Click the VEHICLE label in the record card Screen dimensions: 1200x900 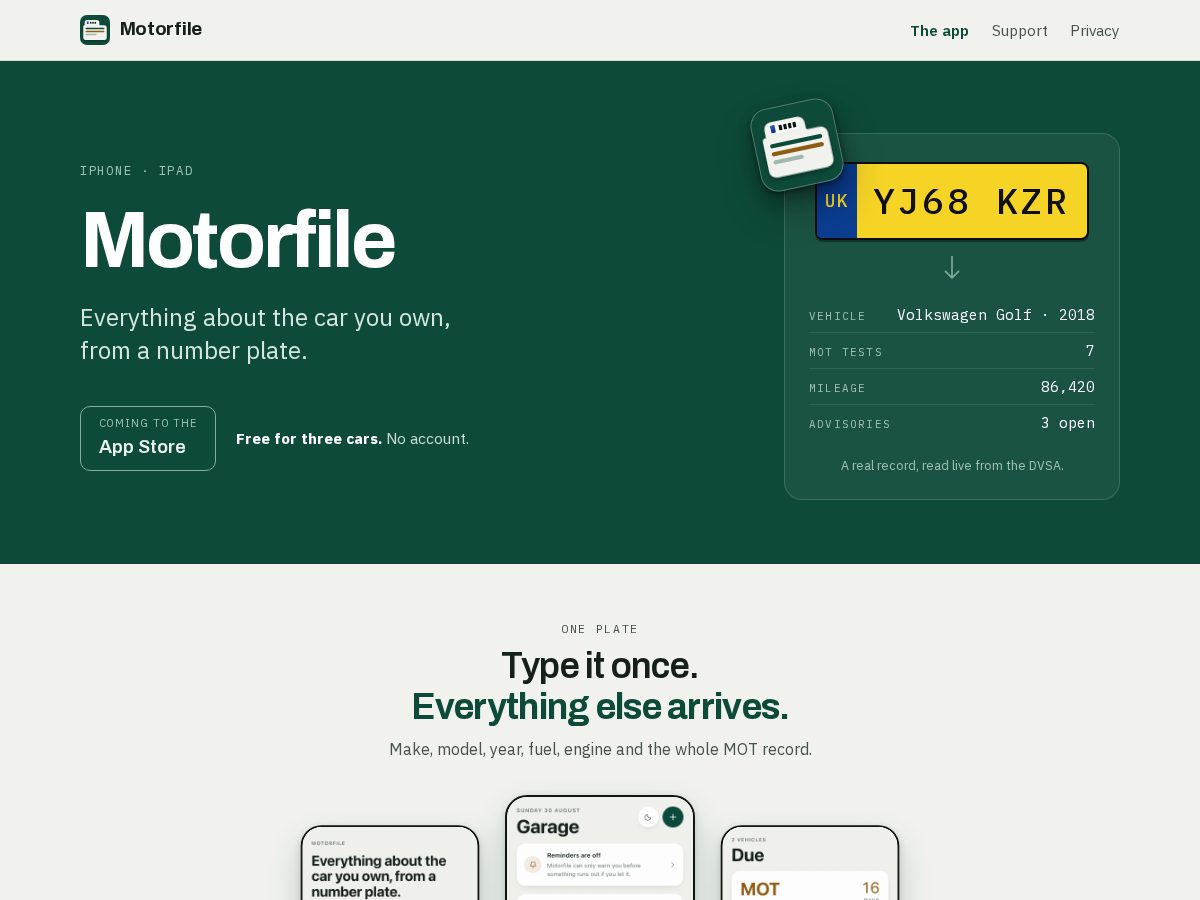(x=837, y=316)
